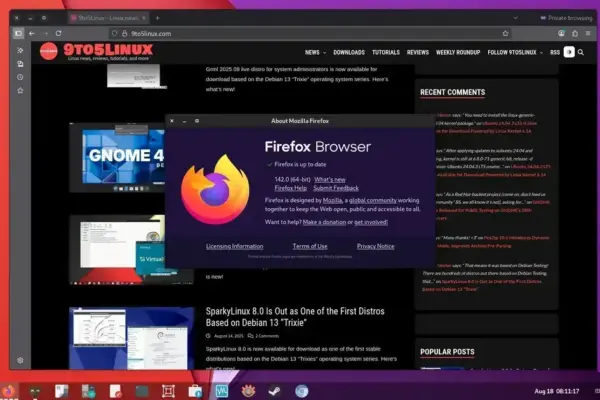Open the Aug 18 clock in panel
Screen dimensions: 600x400
[x=557, y=391]
